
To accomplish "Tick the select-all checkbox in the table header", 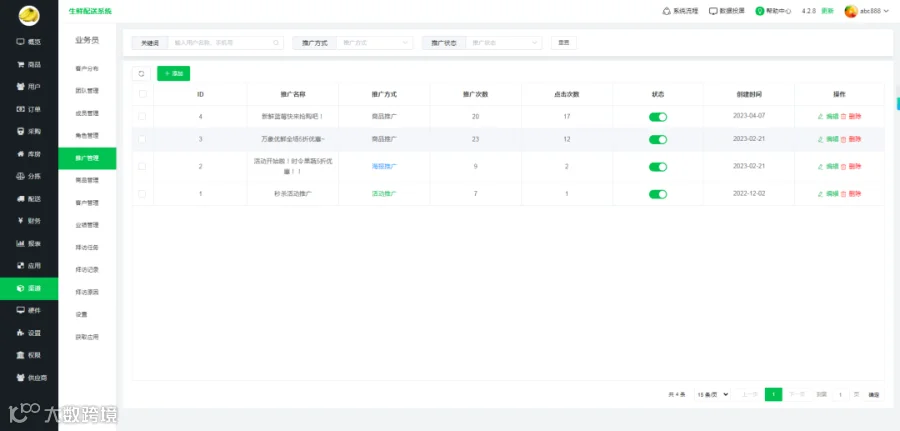I will click(143, 94).
